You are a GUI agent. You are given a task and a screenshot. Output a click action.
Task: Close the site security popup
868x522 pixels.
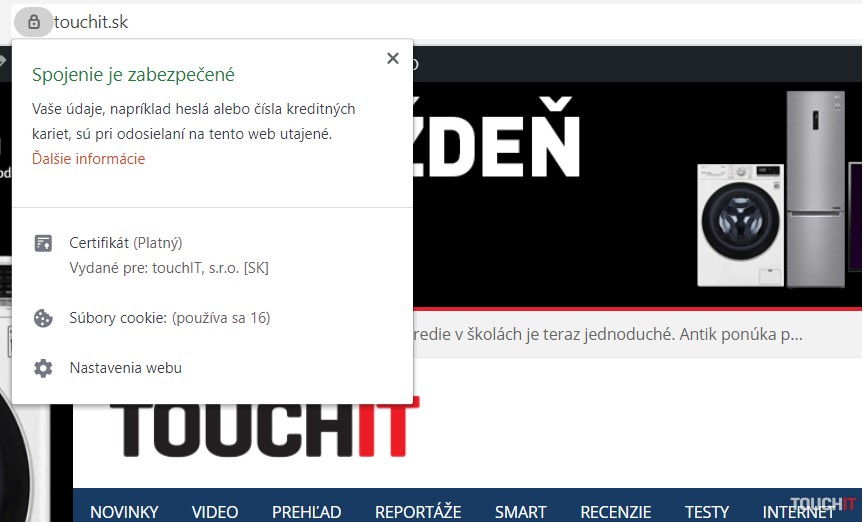392,58
